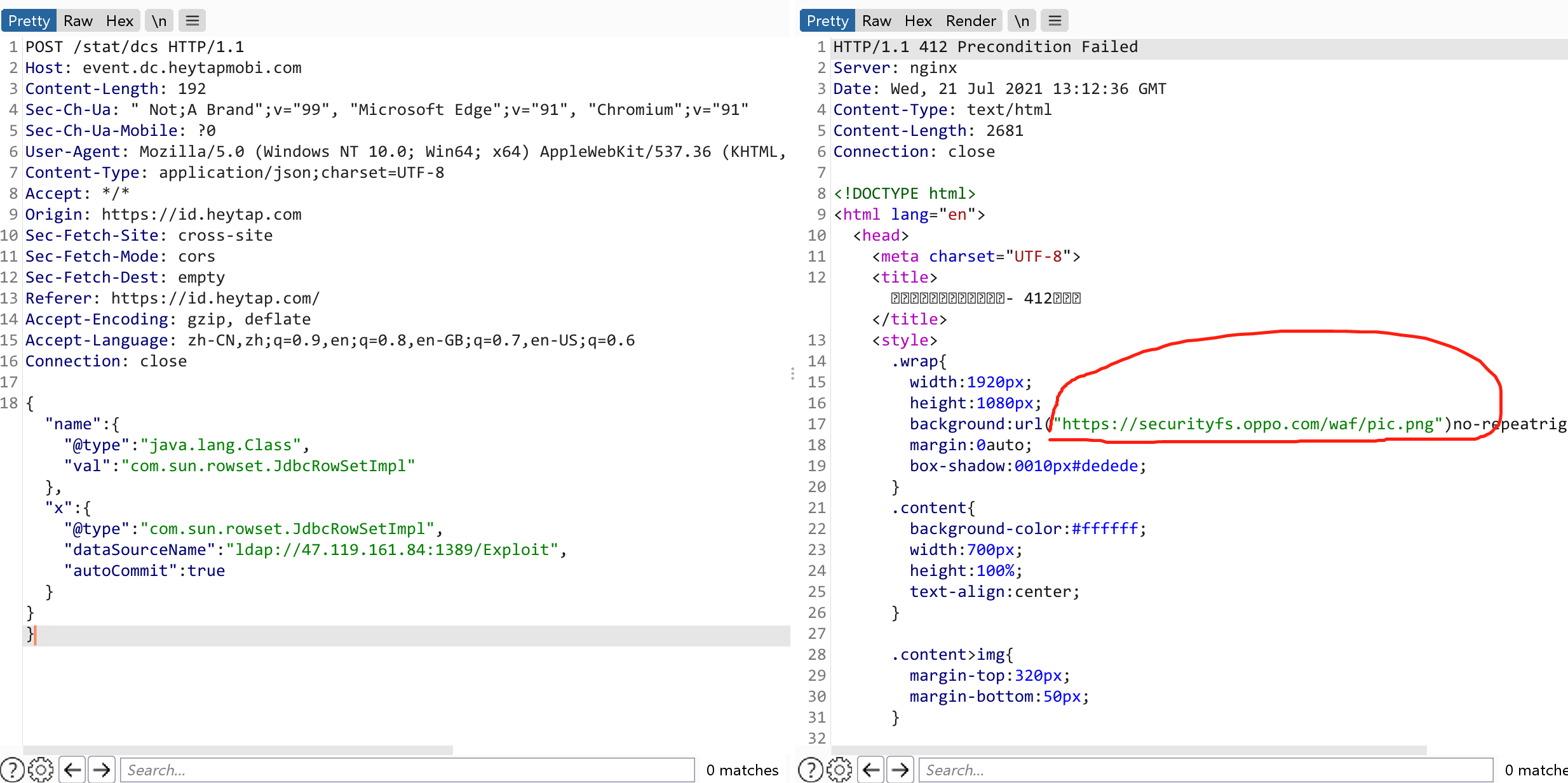Go to previous response search match

pos(871,770)
